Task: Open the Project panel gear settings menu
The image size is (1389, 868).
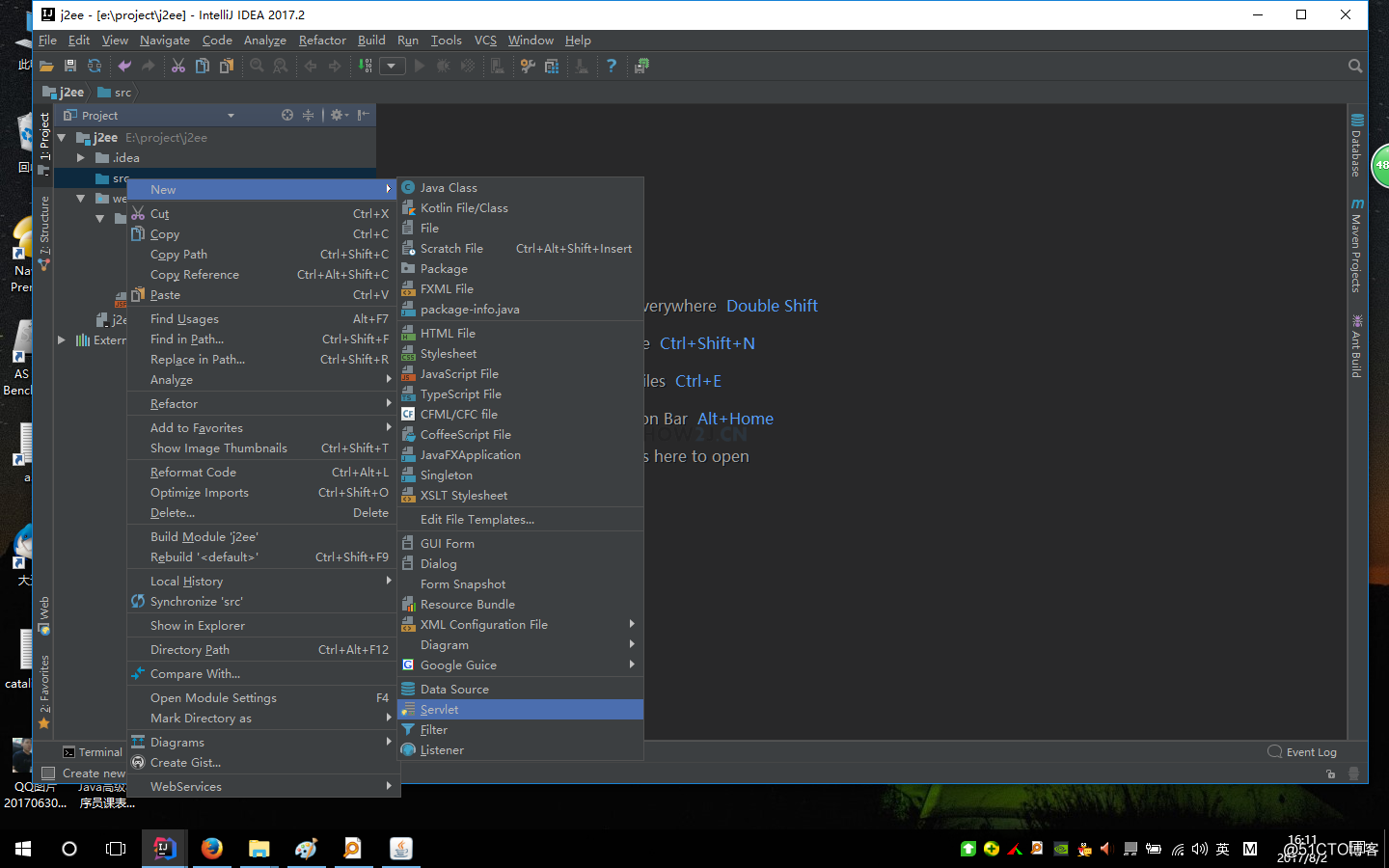Action: tap(339, 115)
